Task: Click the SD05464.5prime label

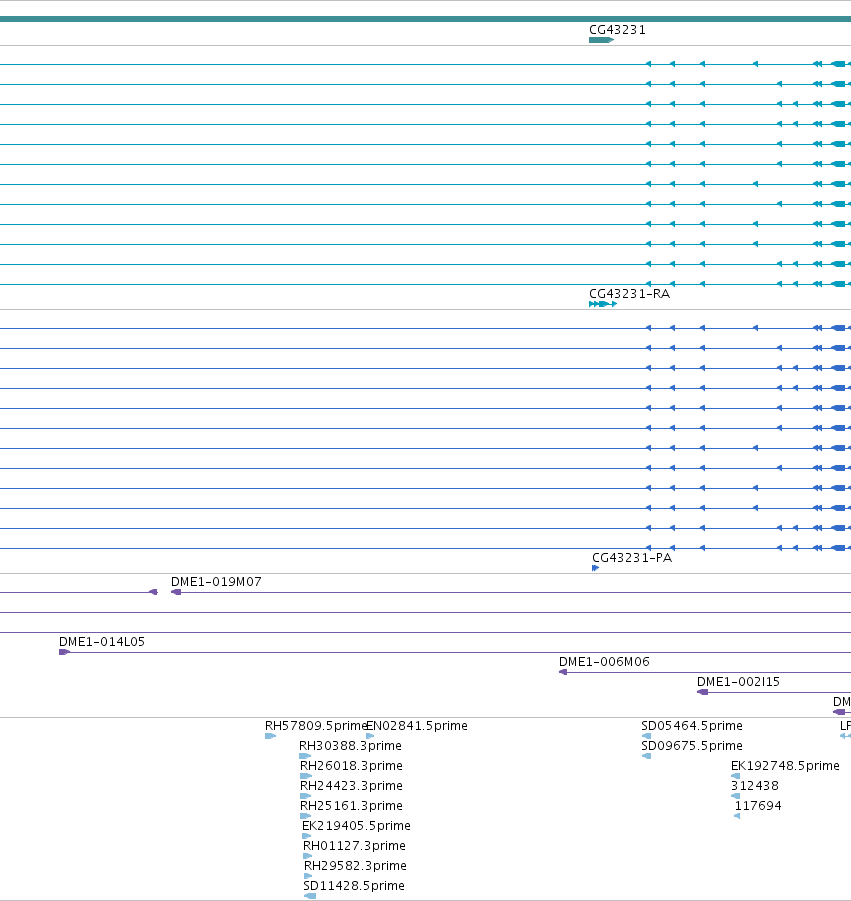Action: [x=692, y=726]
